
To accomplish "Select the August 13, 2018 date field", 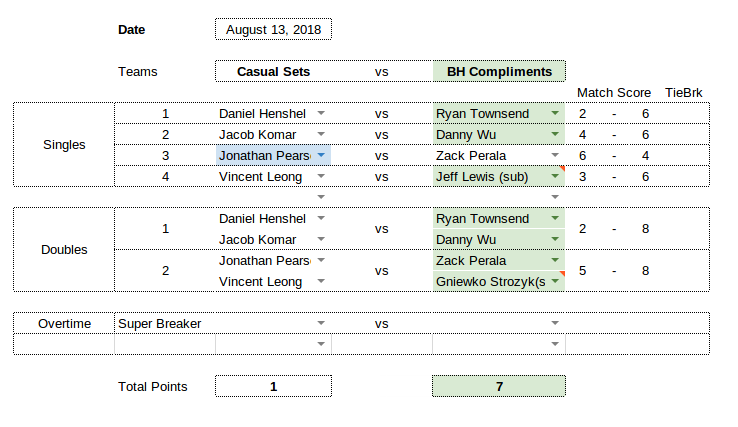I will pyautogui.click(x=273, y=29).
